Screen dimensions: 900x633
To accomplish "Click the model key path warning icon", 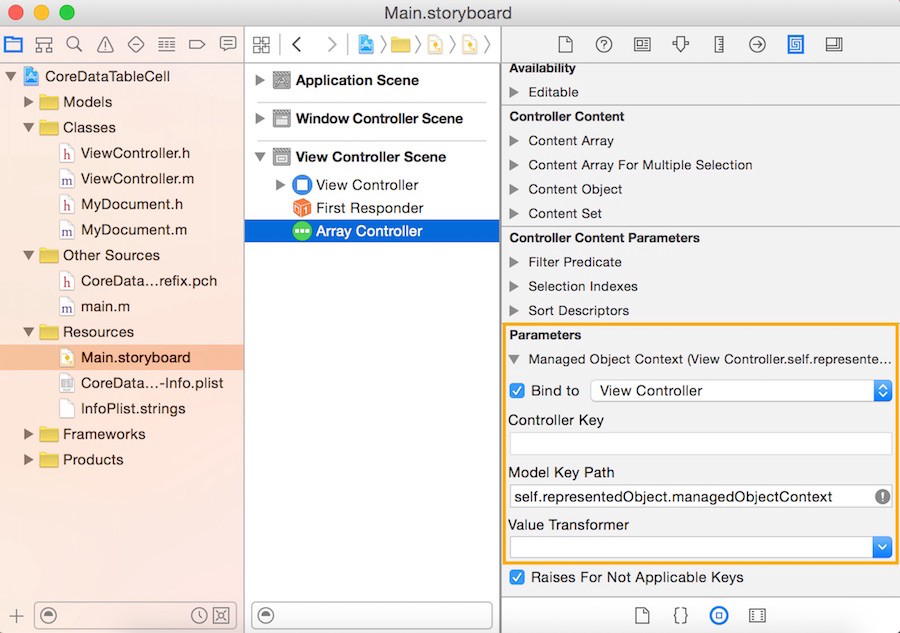I will 882,496.
